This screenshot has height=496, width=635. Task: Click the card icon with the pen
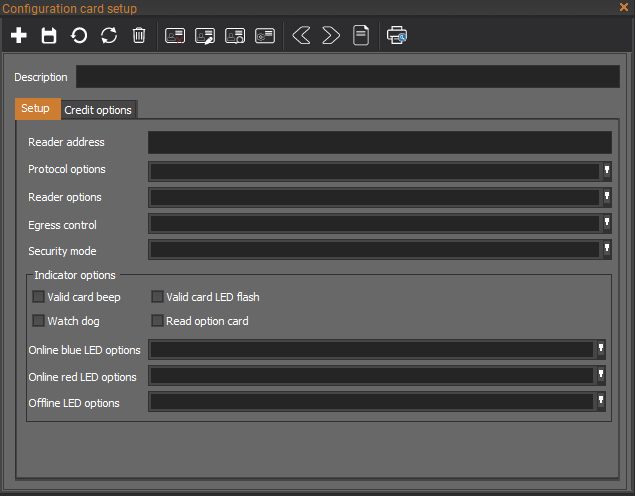205,36
